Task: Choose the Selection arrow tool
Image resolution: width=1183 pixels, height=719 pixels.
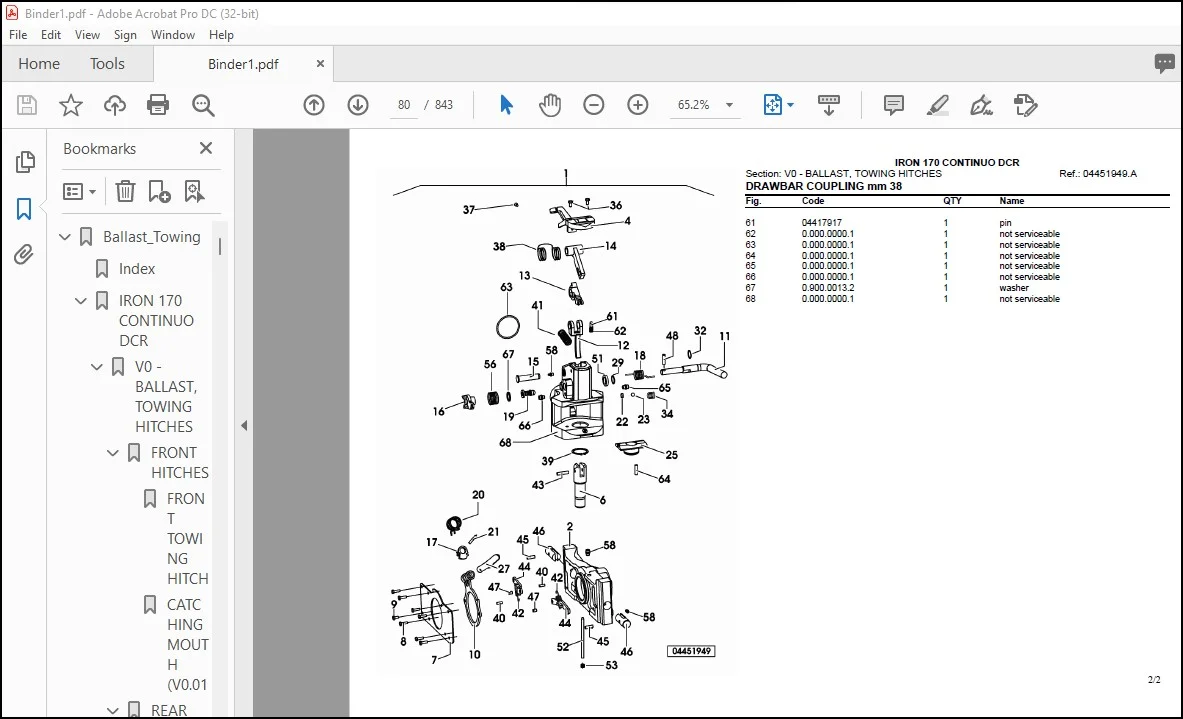Action: click(x=506, y=105)
